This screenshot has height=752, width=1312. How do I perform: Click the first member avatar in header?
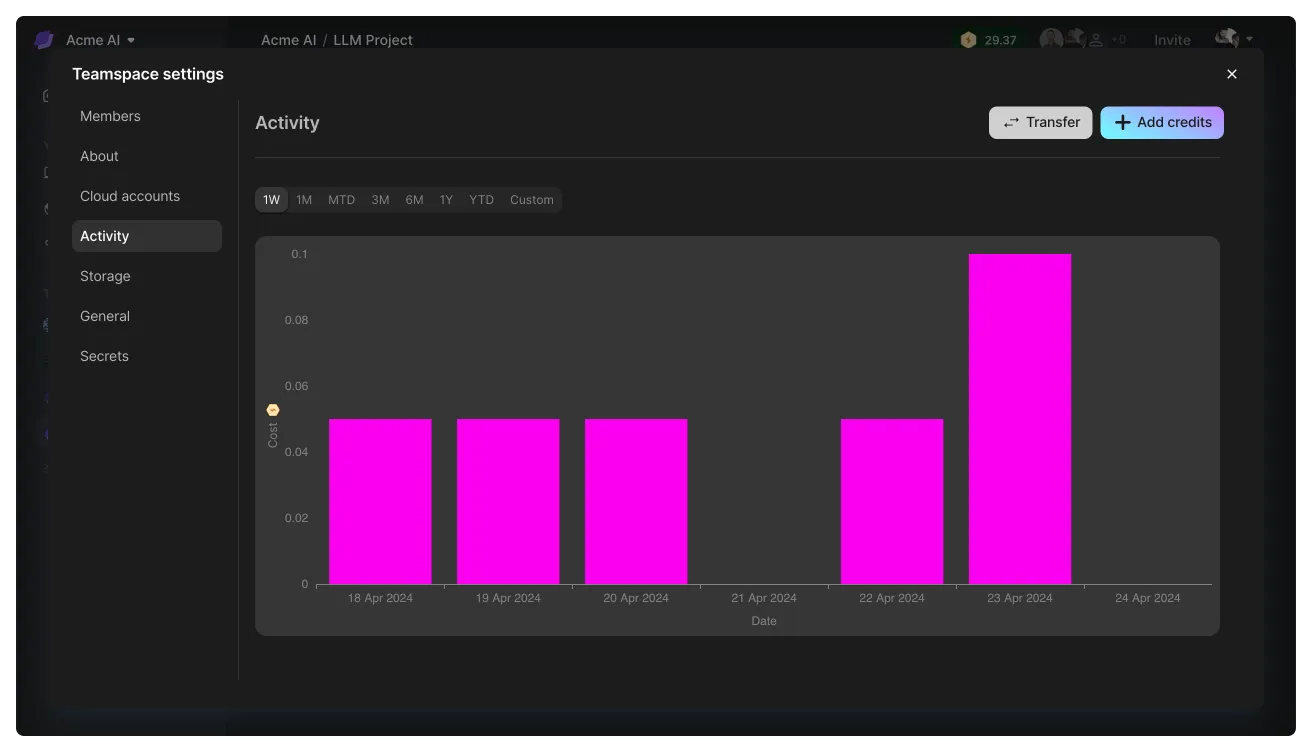pyautogui.click(x=1051, y=39)
